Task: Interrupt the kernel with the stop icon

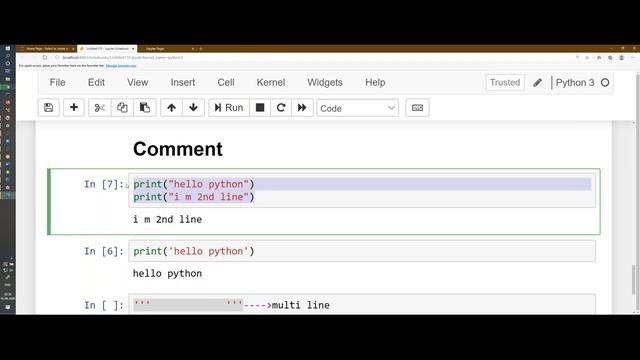Action: click(260, 108)
